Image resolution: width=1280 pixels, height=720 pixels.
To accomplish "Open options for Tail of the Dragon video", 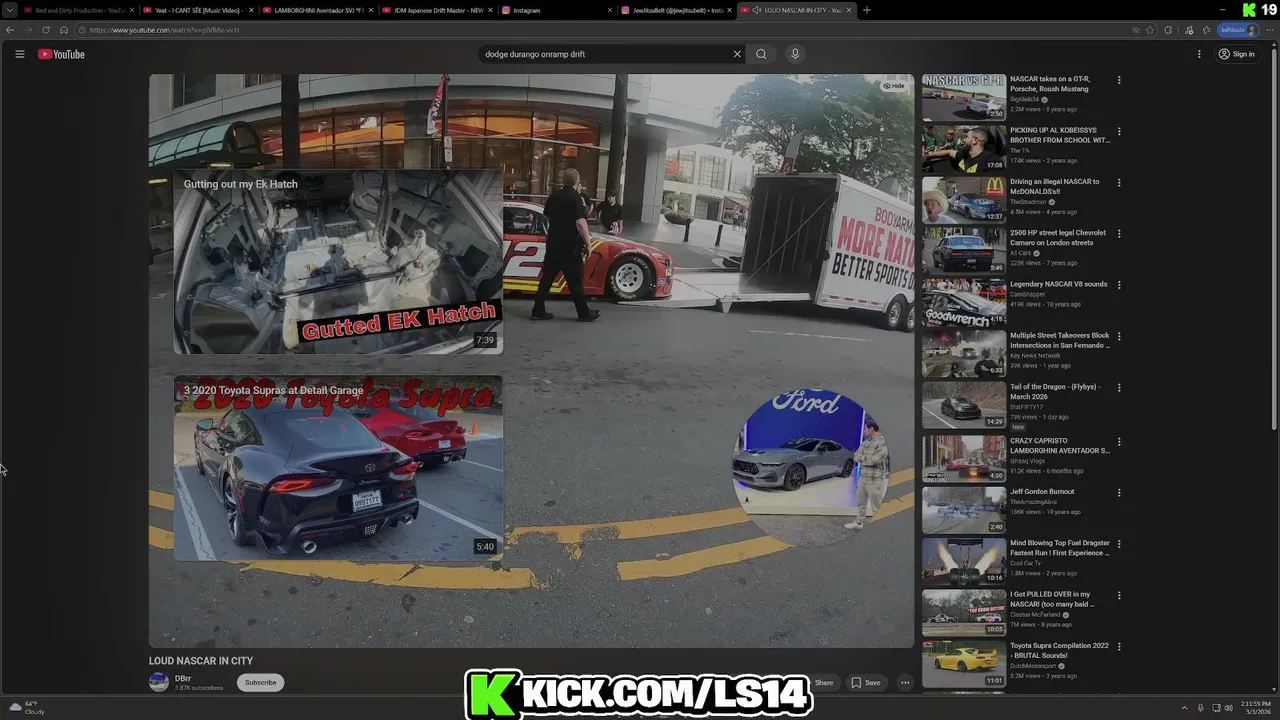I will click(x=1119, y=388).
